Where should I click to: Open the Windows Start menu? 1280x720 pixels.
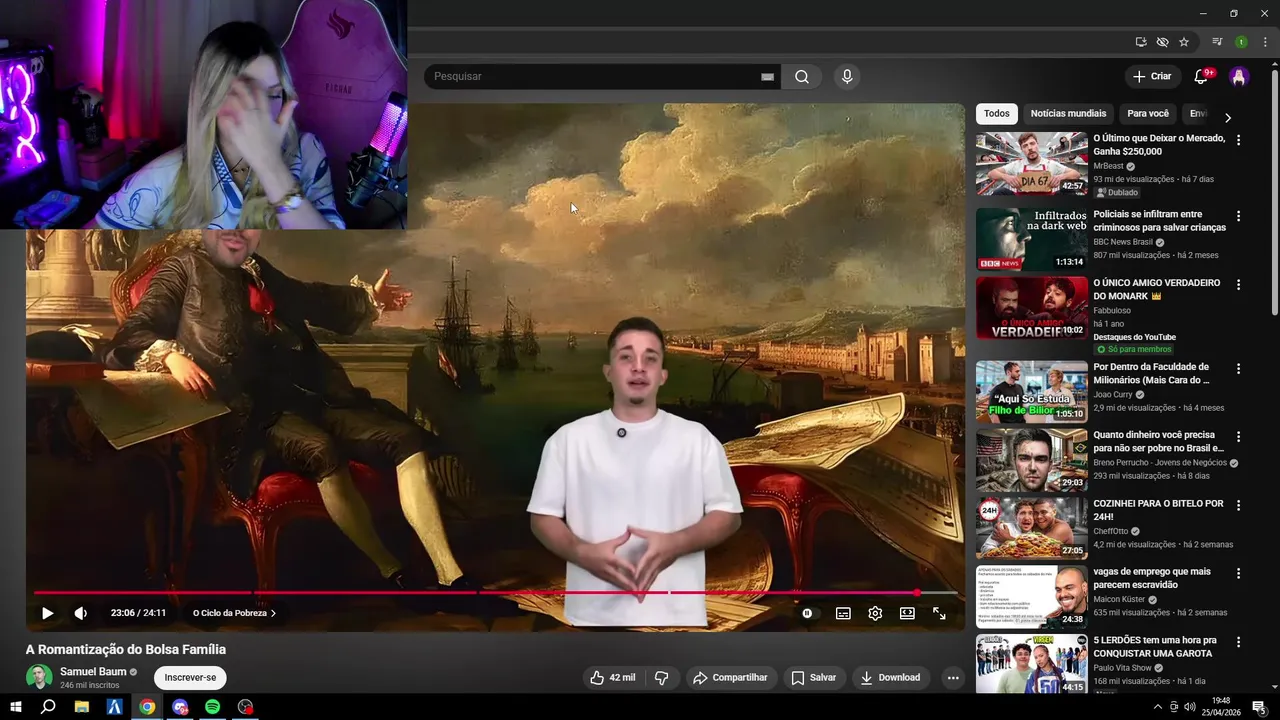click(x=16, y=707)
